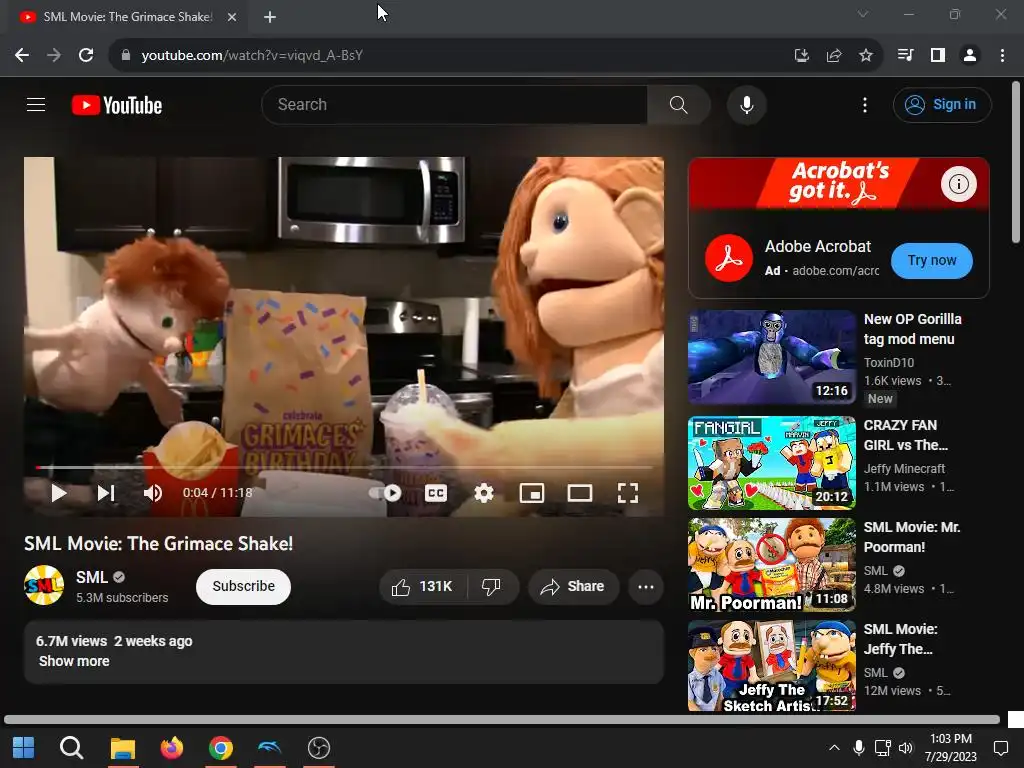Open ad info icon on Acrobat banner
1024x768 pixels.
click(958, 184)
